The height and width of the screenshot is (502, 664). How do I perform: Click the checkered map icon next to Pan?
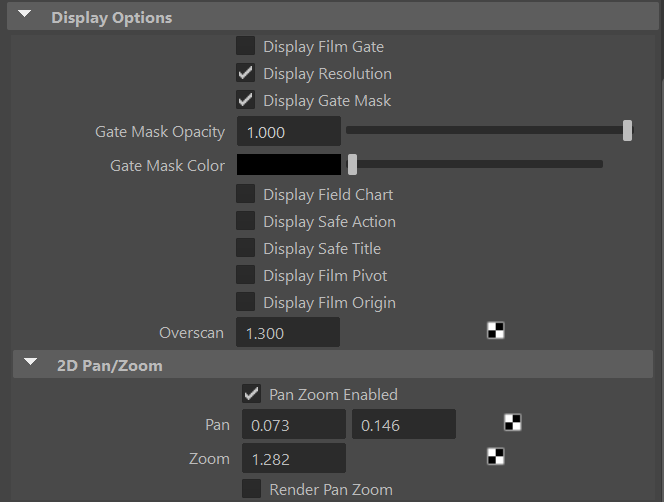click(512, 422)
